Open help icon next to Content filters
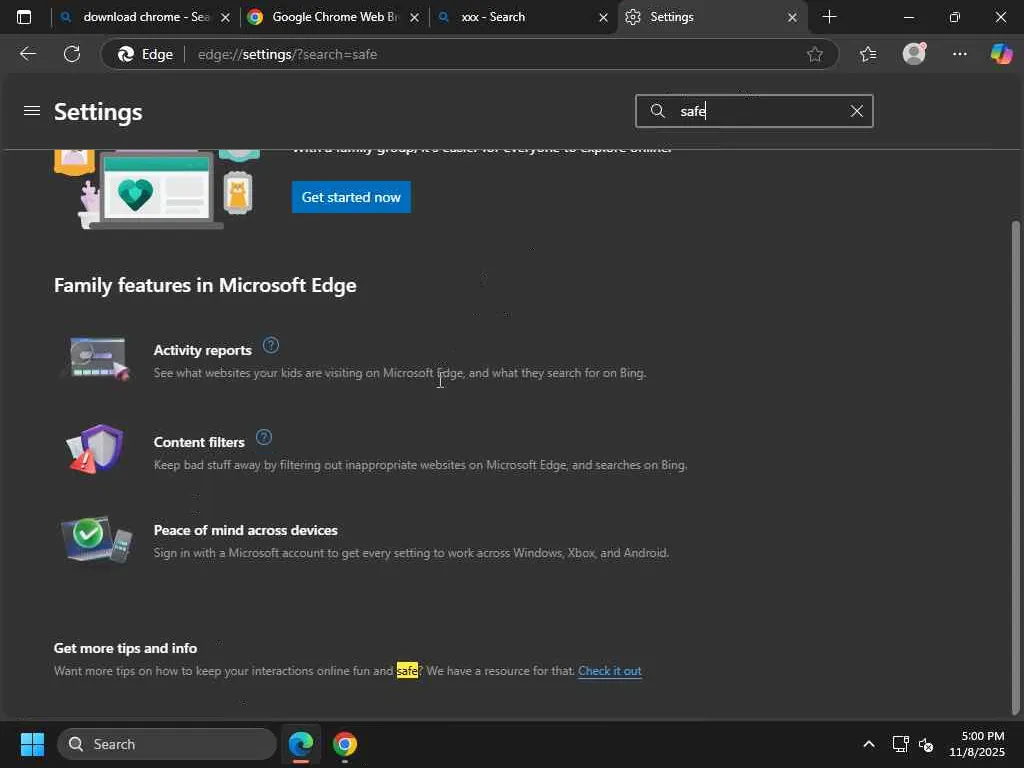 (263, 437)
